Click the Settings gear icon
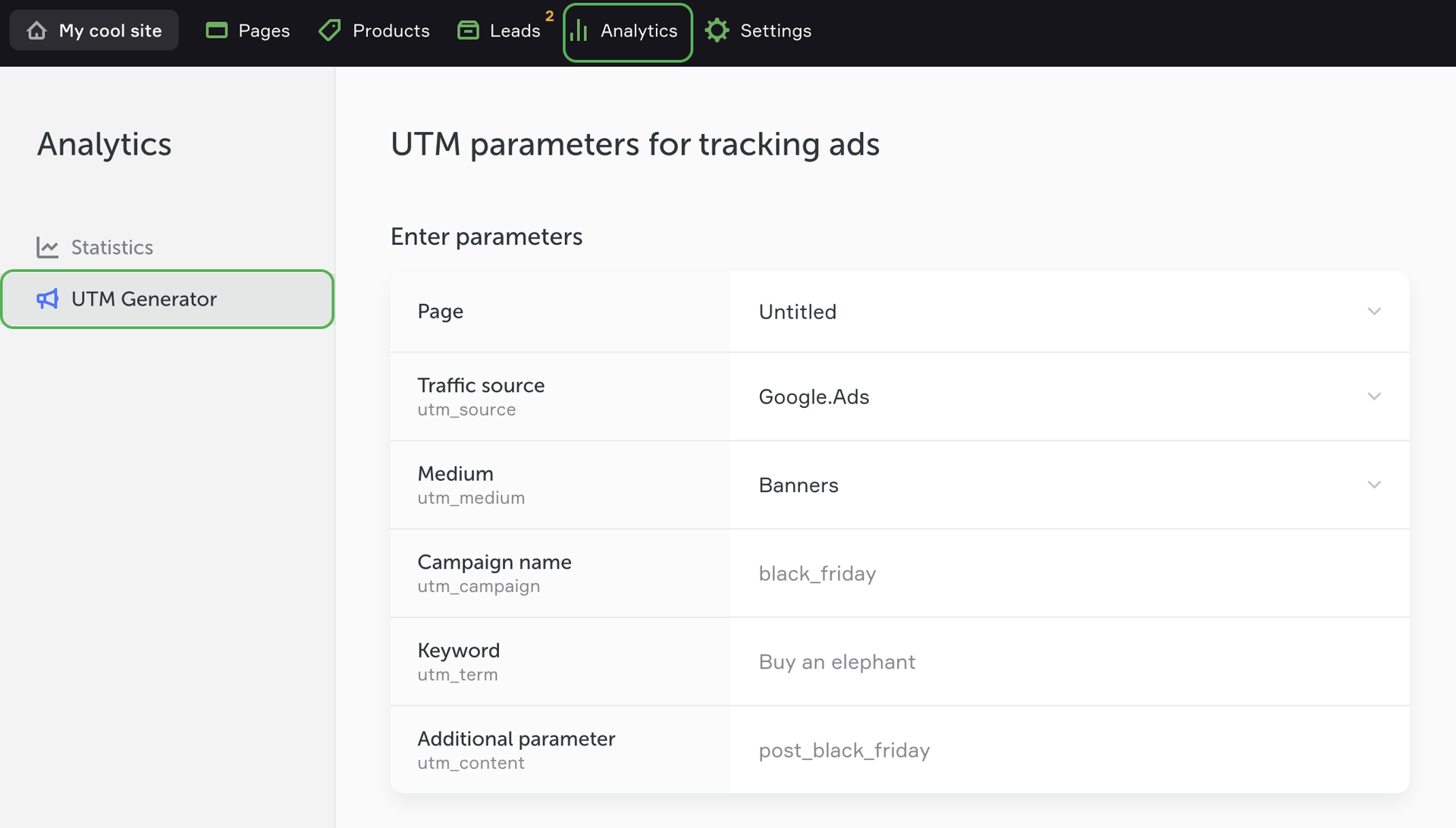This screenshot has width=1456, height=828. coord(717,30)
